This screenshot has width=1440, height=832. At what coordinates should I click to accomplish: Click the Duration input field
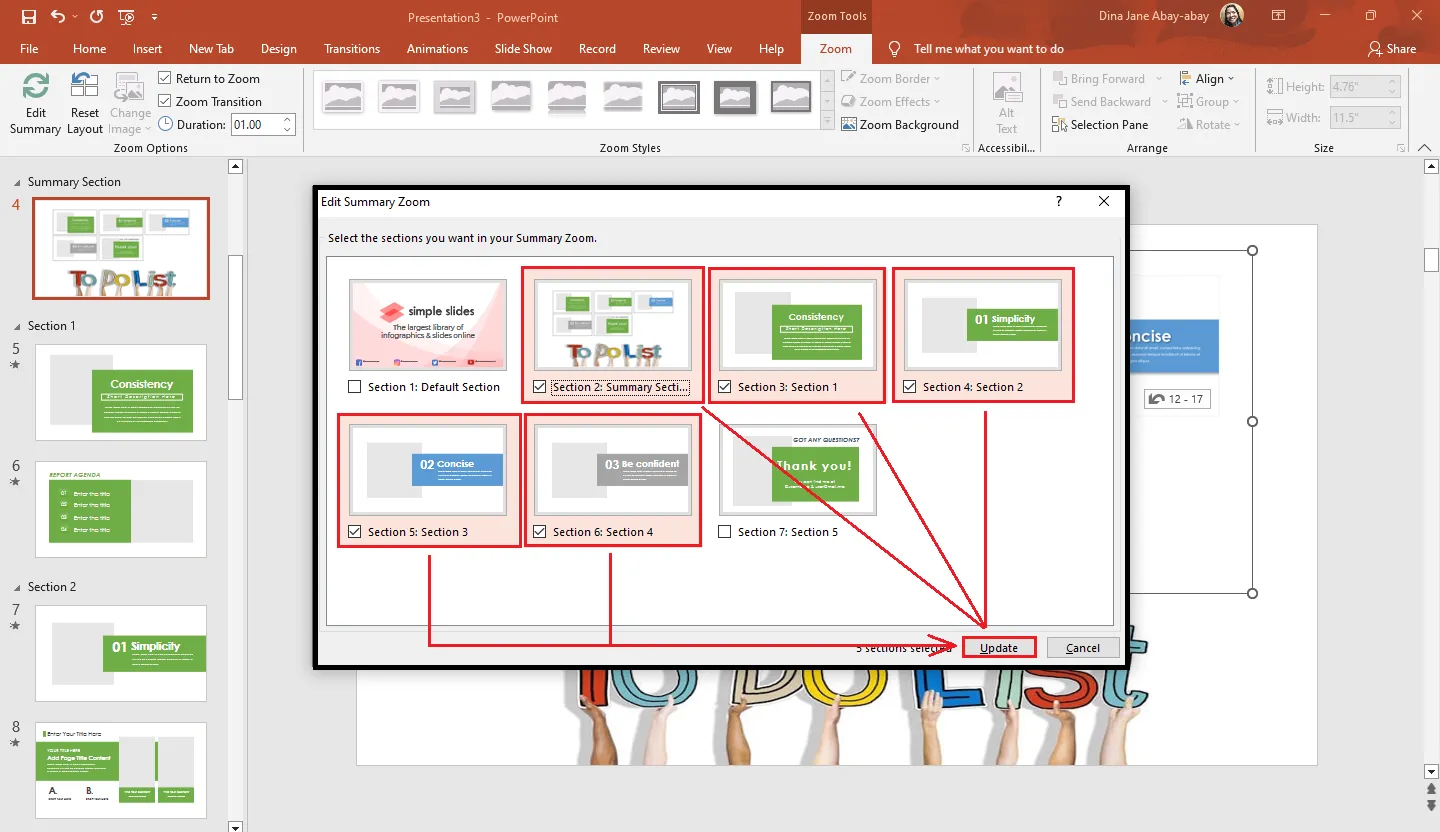[256, 125]
